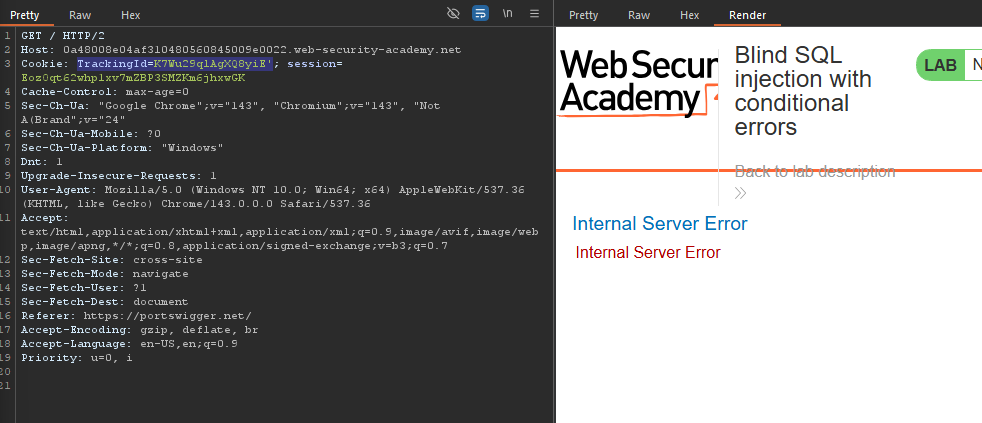Viewport: 982px width, 423px height.
Task: Click the Dnt: 1 header line
Action: coord(42,162)
